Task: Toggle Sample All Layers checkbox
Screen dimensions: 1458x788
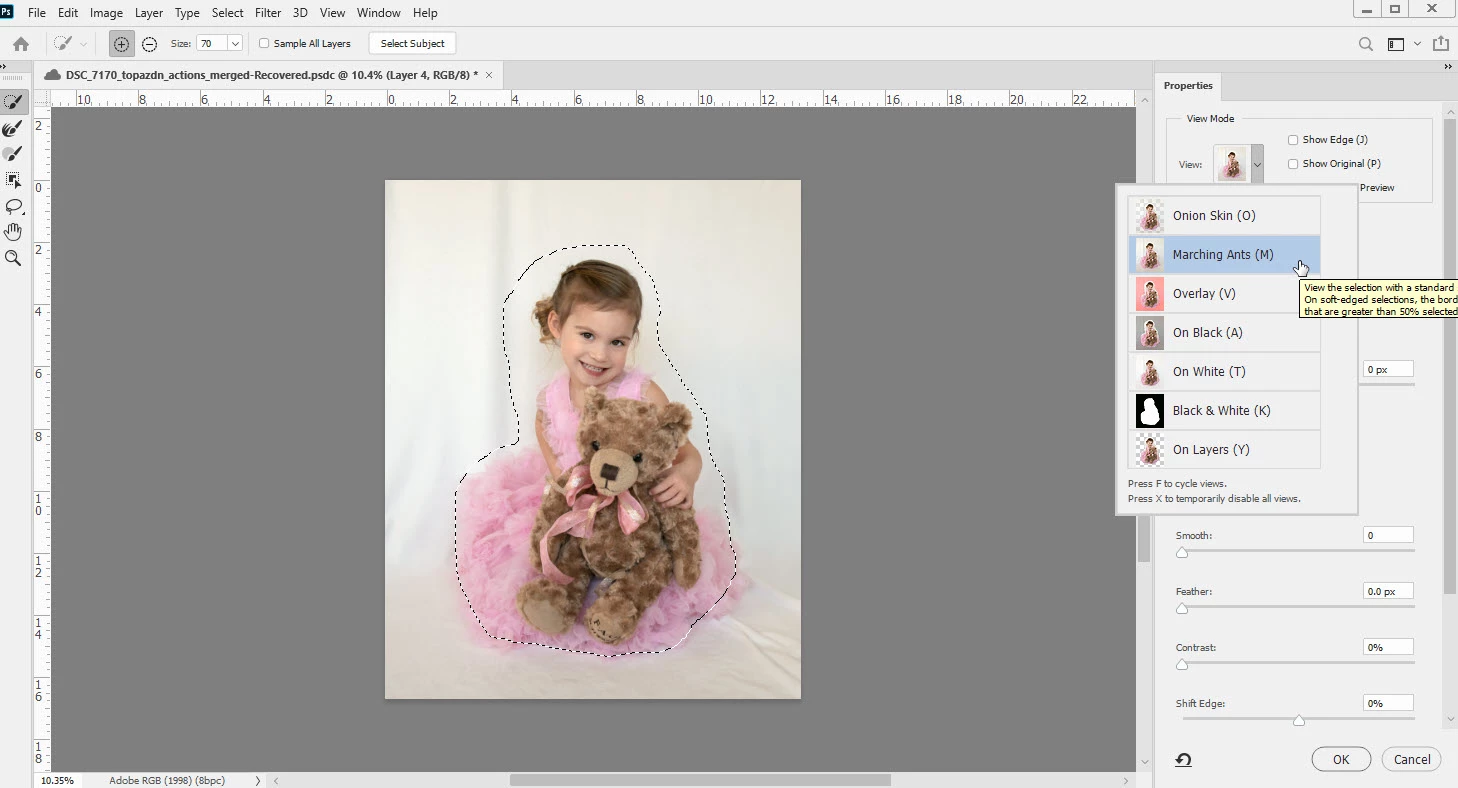Action: (264, 44)
